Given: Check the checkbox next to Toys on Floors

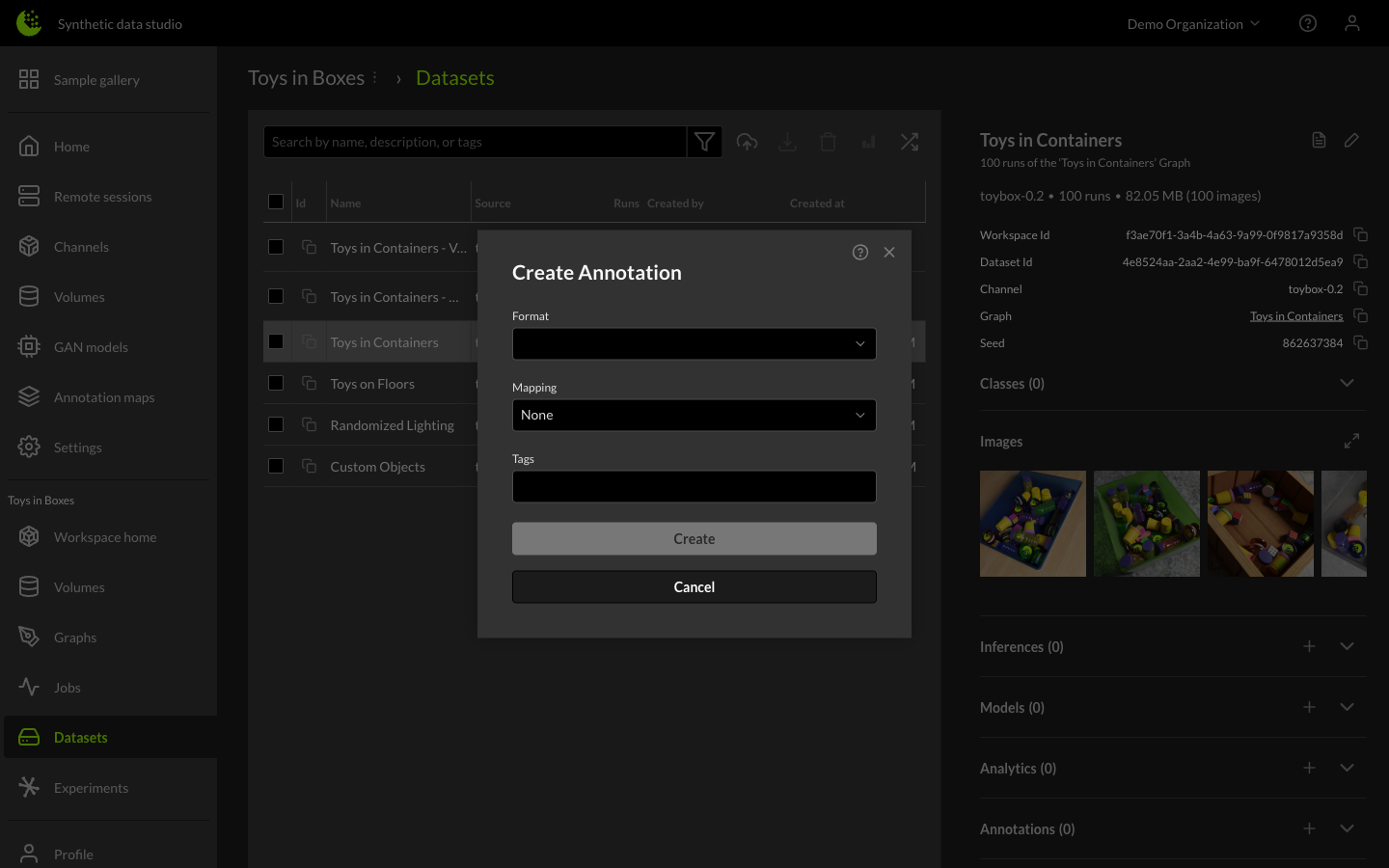Looking at the screenshot, I should 277,382.
